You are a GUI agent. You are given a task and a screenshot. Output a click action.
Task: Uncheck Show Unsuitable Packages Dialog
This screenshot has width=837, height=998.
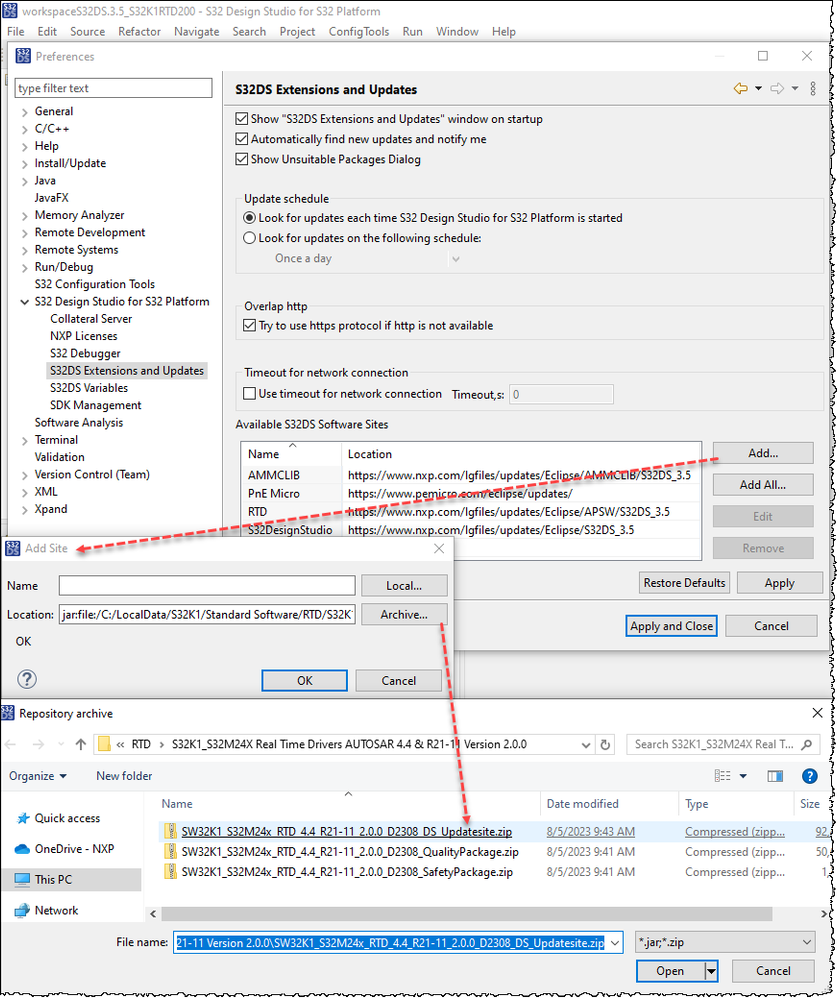point(242,159)
